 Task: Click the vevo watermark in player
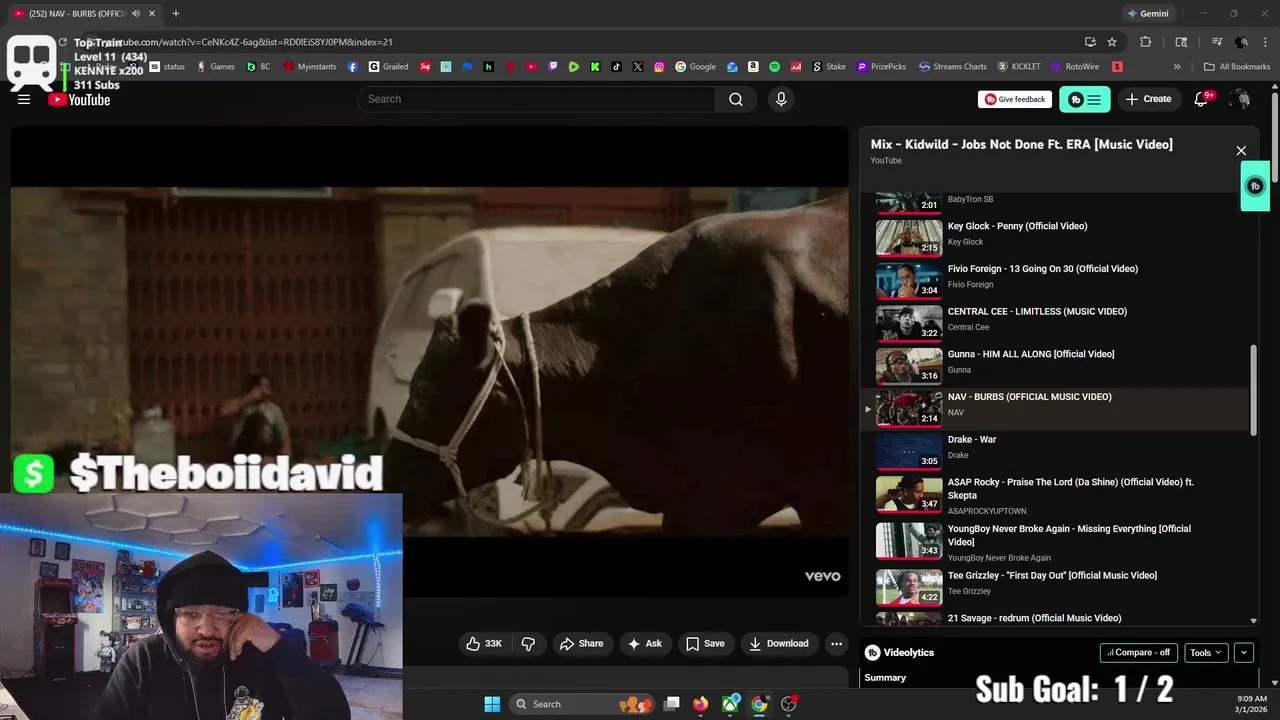[x=823, y=576]
